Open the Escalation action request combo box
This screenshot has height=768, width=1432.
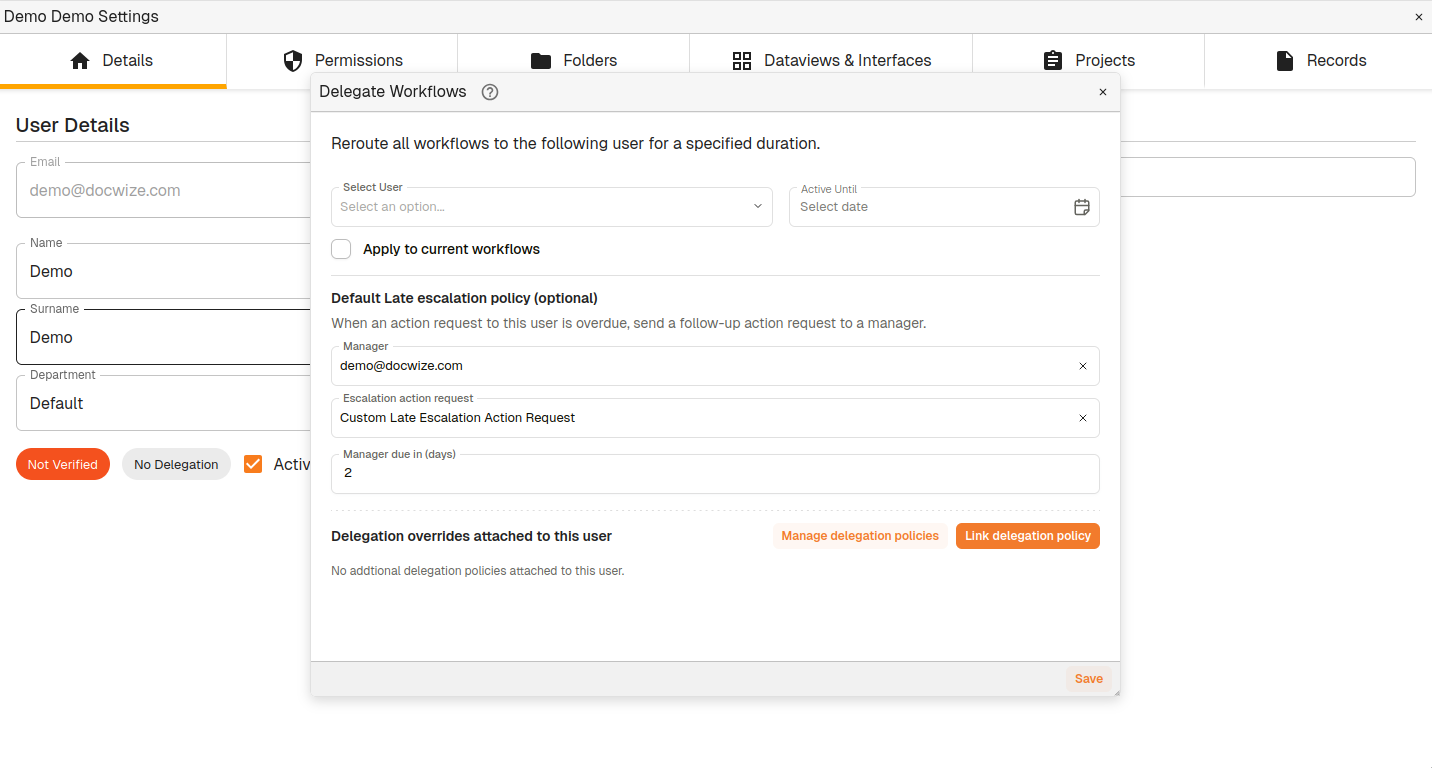point(700,418)
